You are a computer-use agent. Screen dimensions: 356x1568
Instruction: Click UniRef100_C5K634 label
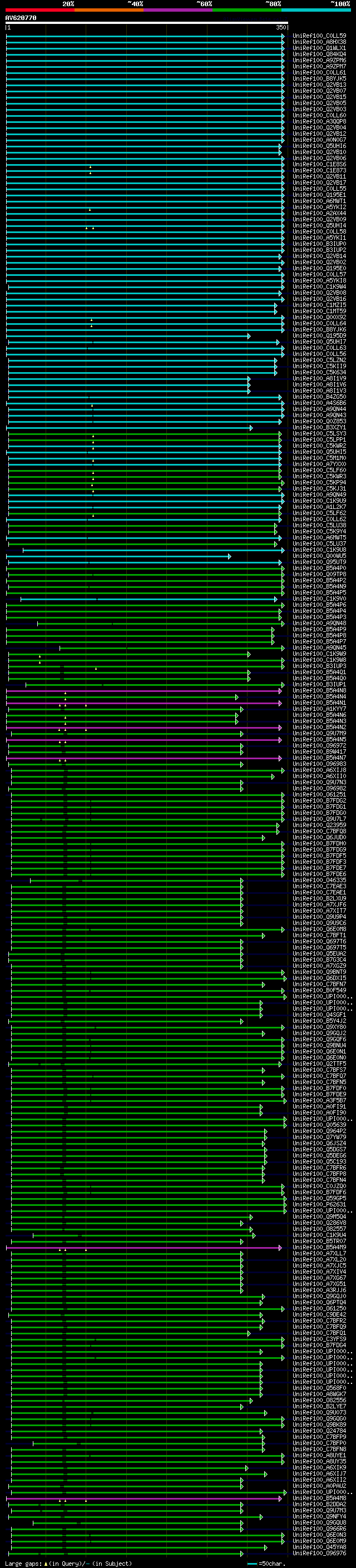pos(319,373)
